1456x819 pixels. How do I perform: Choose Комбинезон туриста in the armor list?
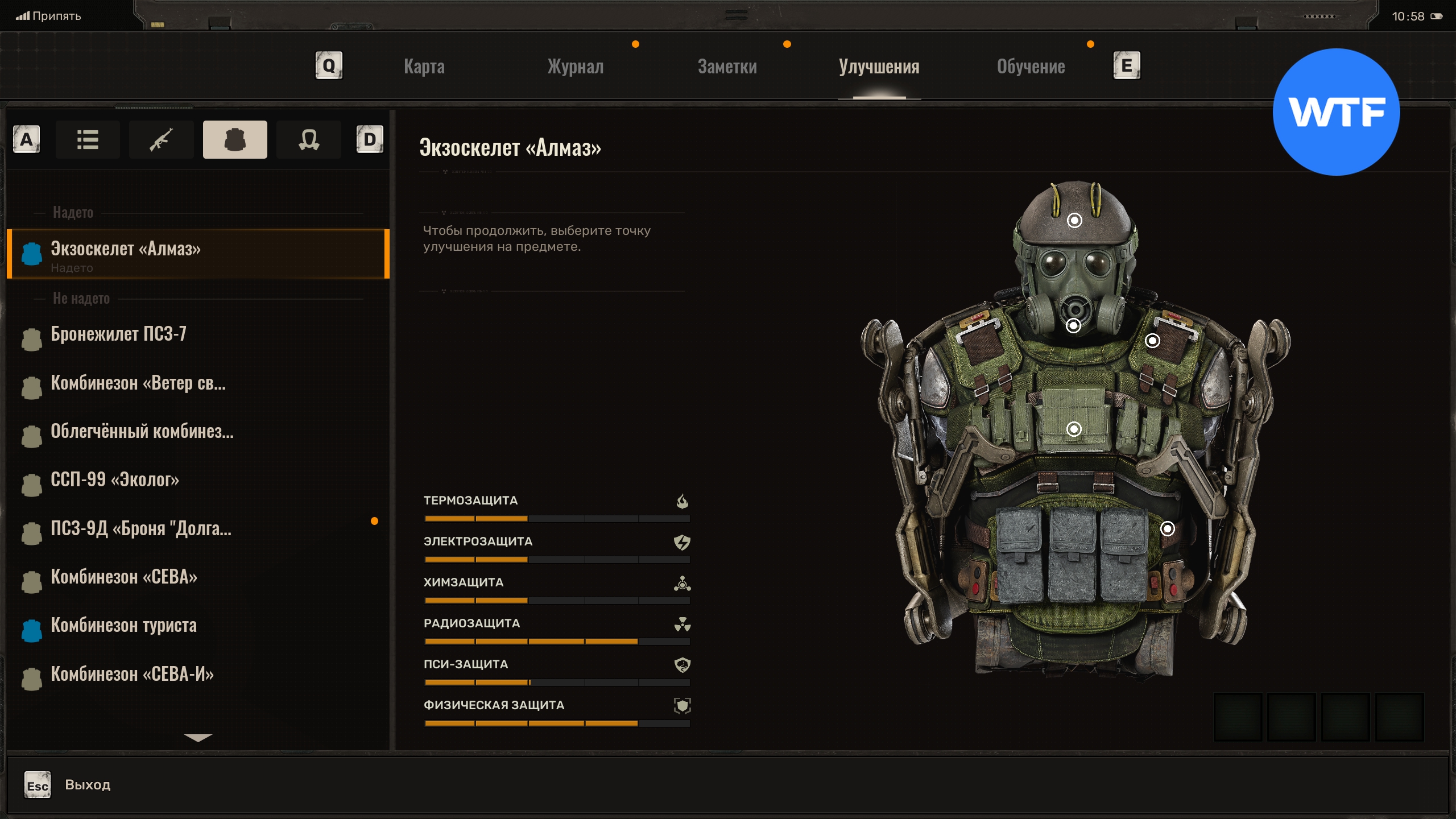tap(123, 626)
